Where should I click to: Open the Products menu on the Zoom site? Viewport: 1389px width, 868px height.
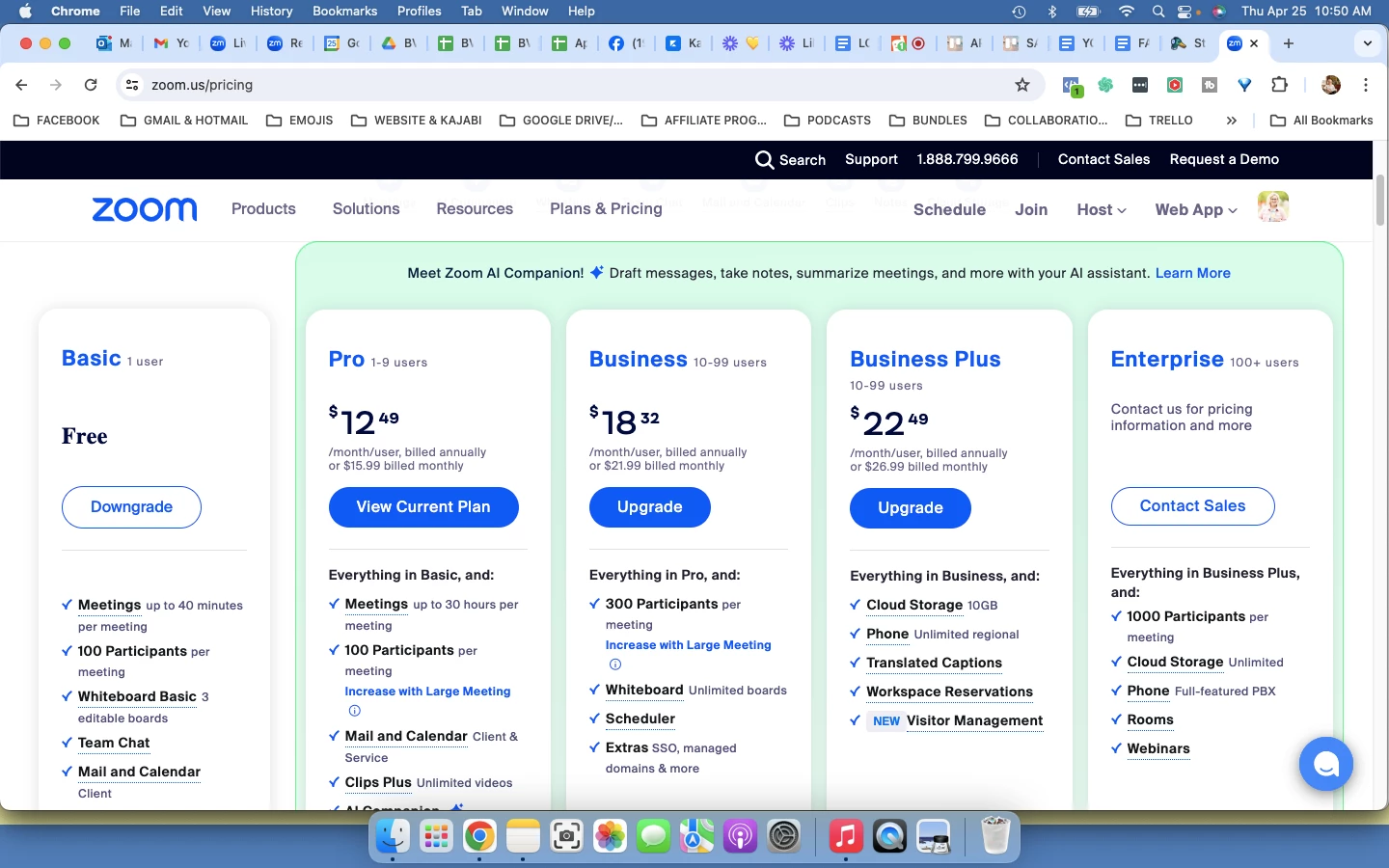coord(263,209)
